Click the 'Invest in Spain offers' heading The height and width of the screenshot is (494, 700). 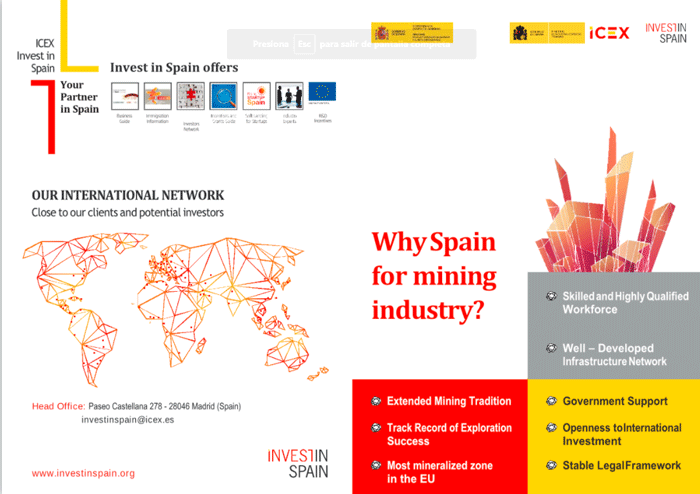174,67
